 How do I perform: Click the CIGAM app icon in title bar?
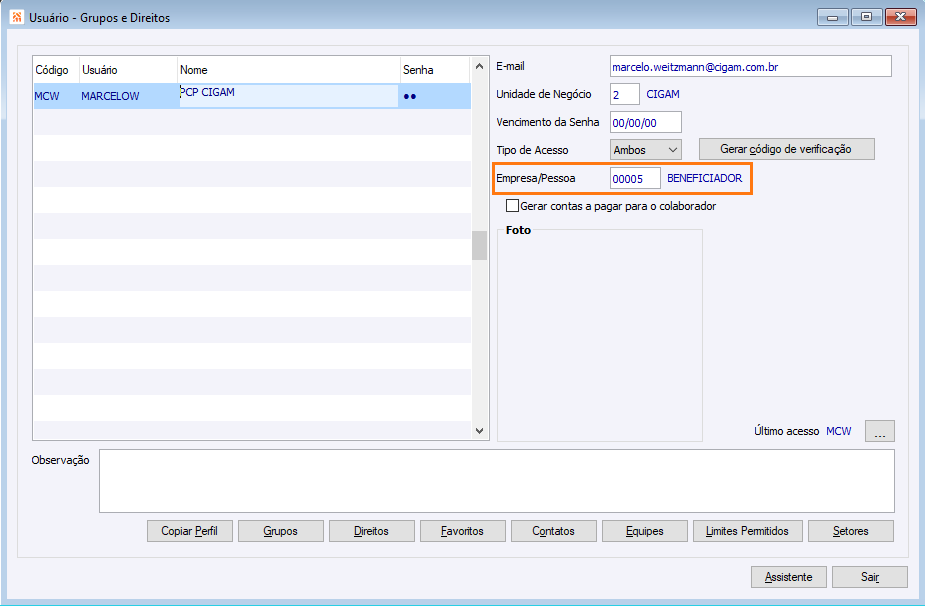17,17
